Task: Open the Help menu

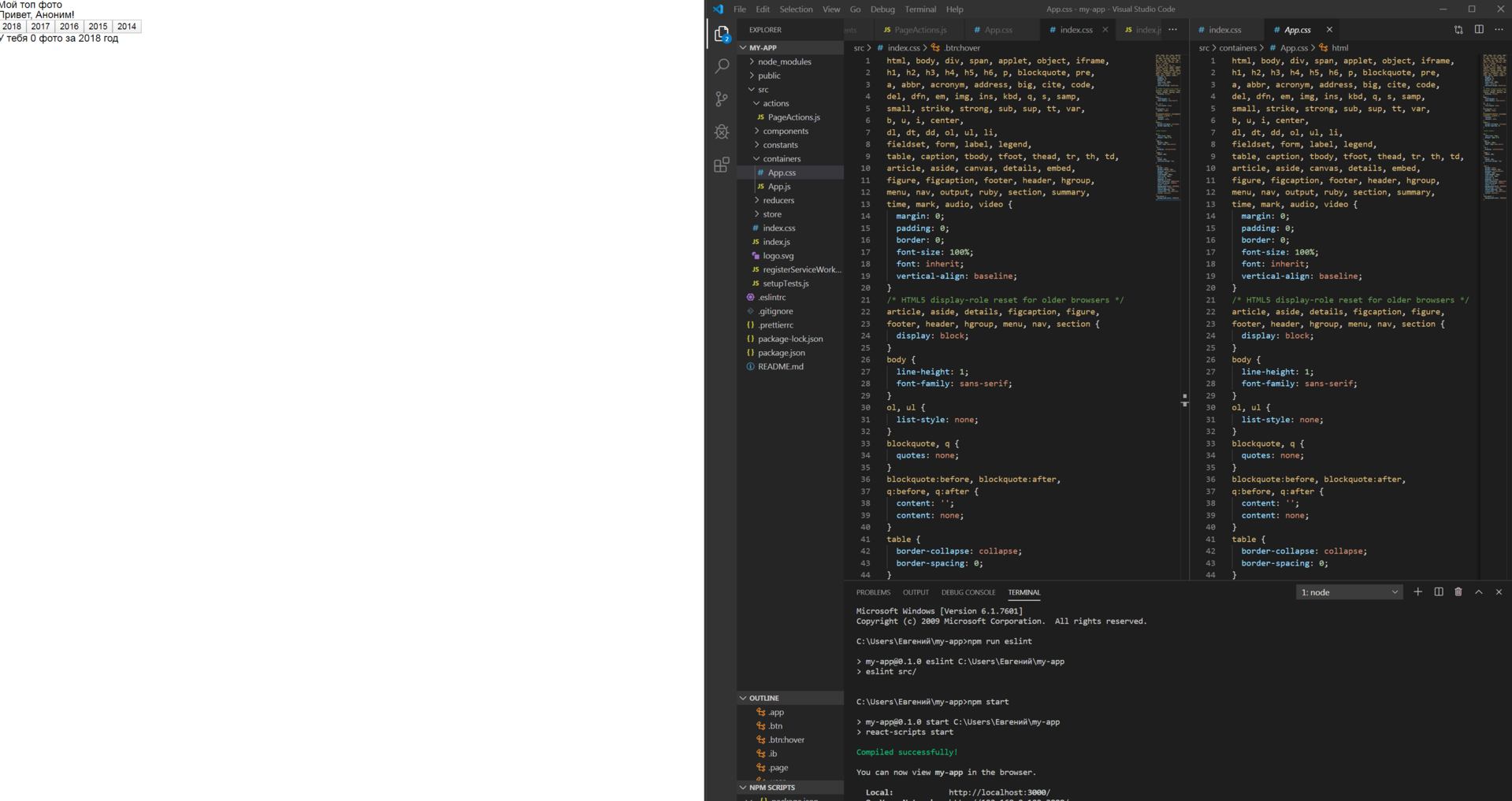Action: [954, 9]
